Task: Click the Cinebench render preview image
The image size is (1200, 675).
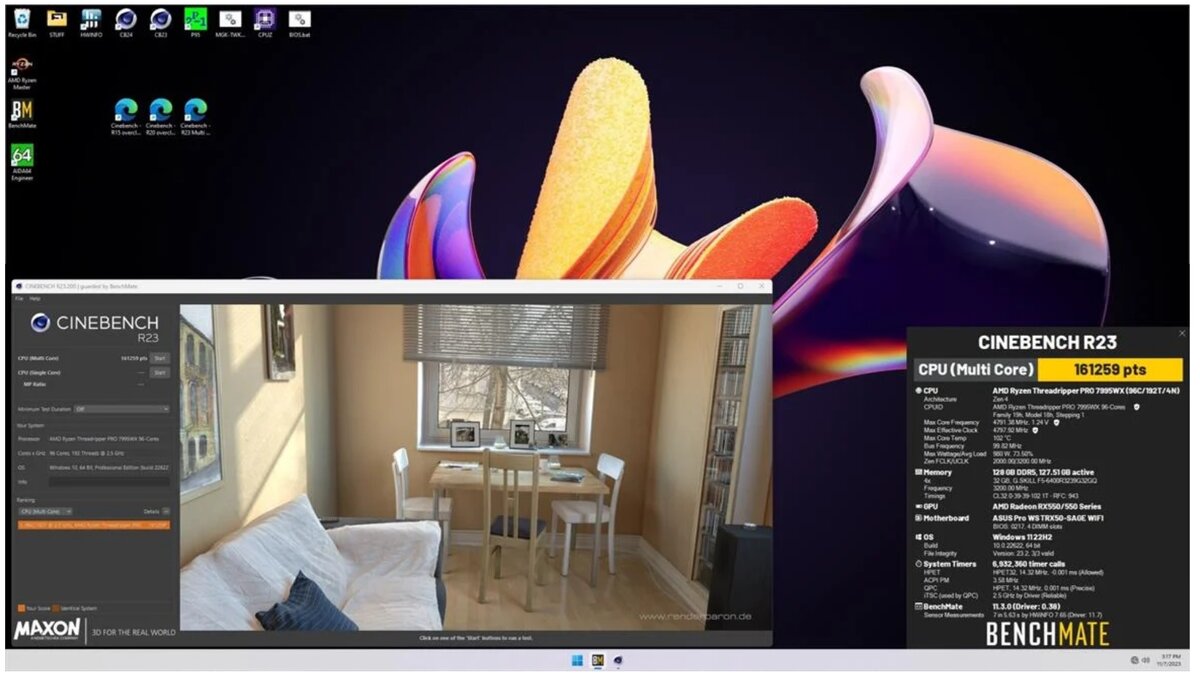Action: (475, 467)
